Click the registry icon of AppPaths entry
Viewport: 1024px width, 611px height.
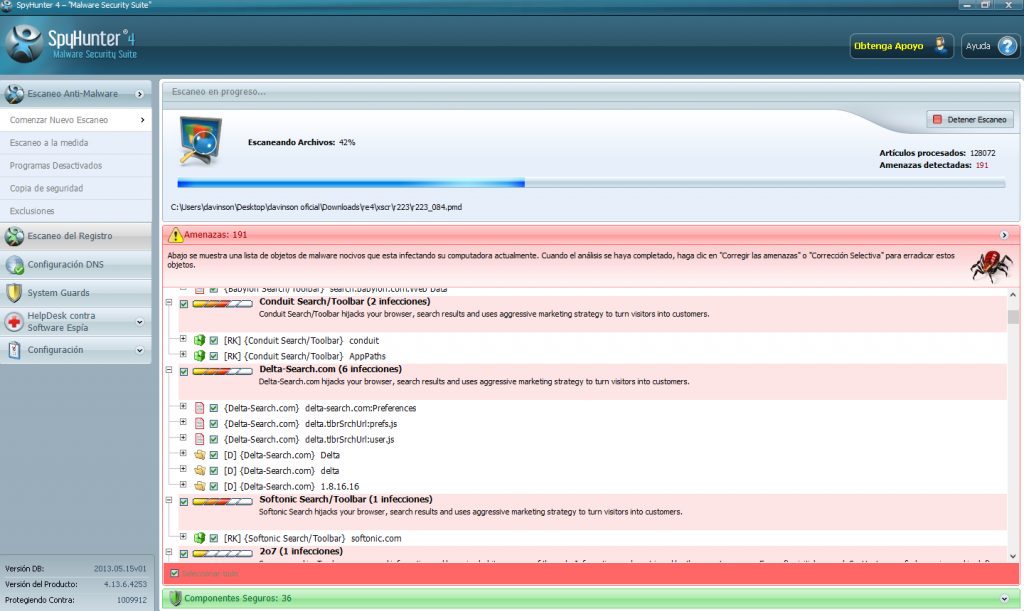199,356
